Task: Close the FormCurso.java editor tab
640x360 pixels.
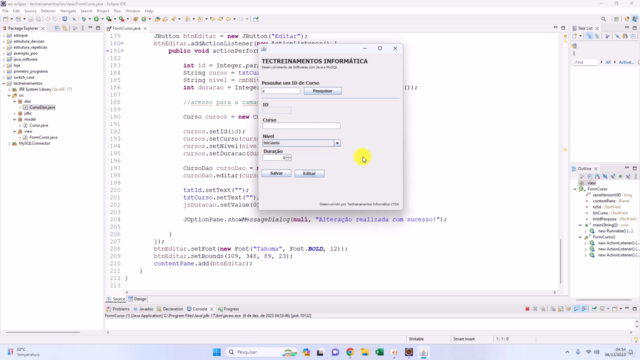Action: click(145, 29)
